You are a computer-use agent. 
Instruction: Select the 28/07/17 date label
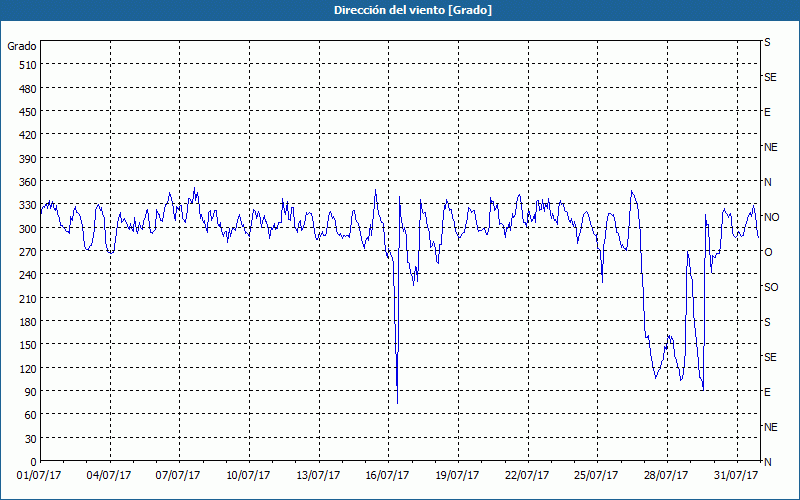point(666,476)
